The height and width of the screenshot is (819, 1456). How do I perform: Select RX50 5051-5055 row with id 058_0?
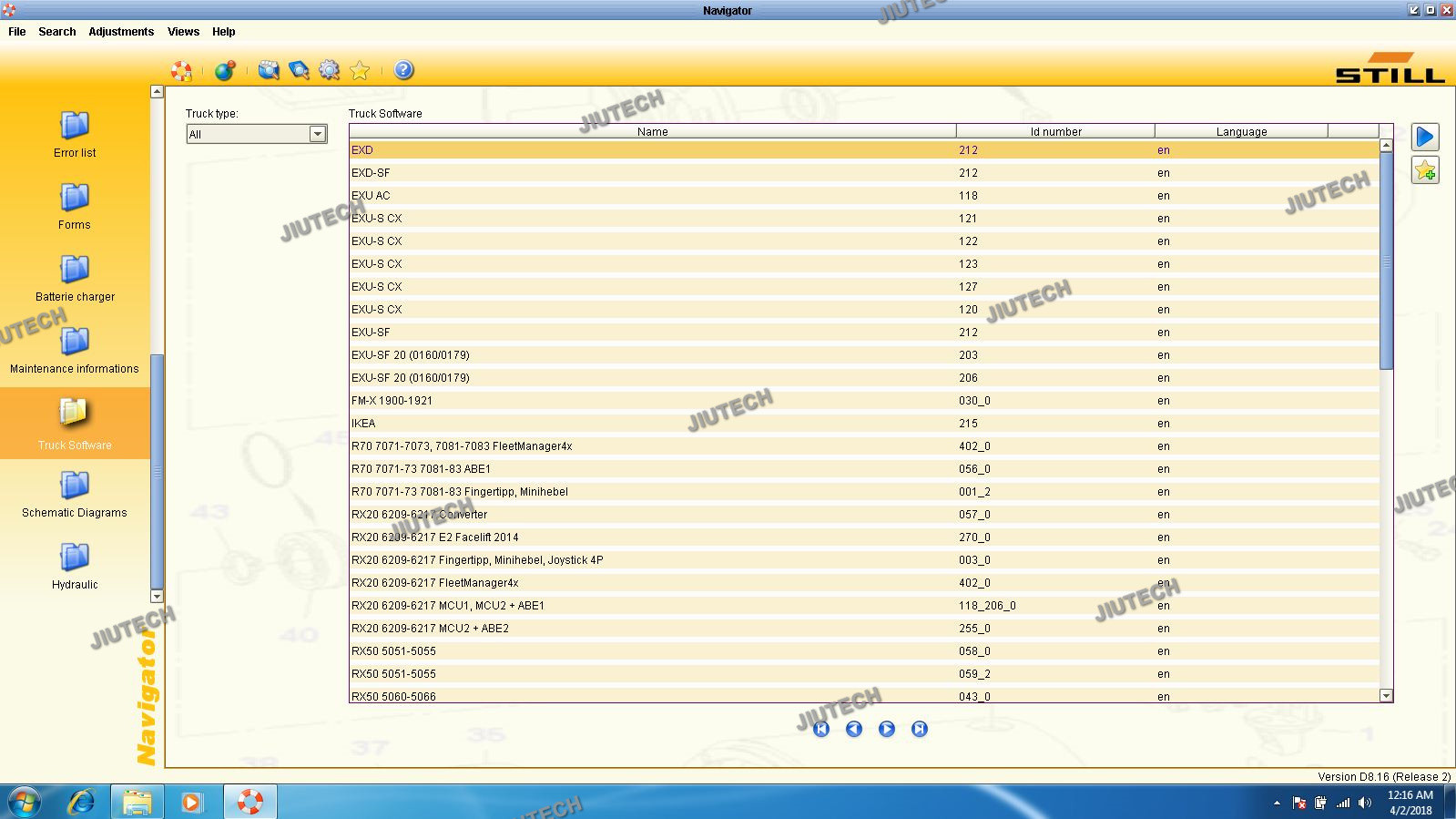864,651
